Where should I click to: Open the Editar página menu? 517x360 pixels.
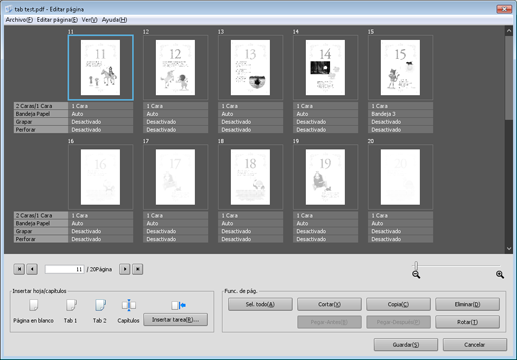pyautogui.click(x=57, y=20)
